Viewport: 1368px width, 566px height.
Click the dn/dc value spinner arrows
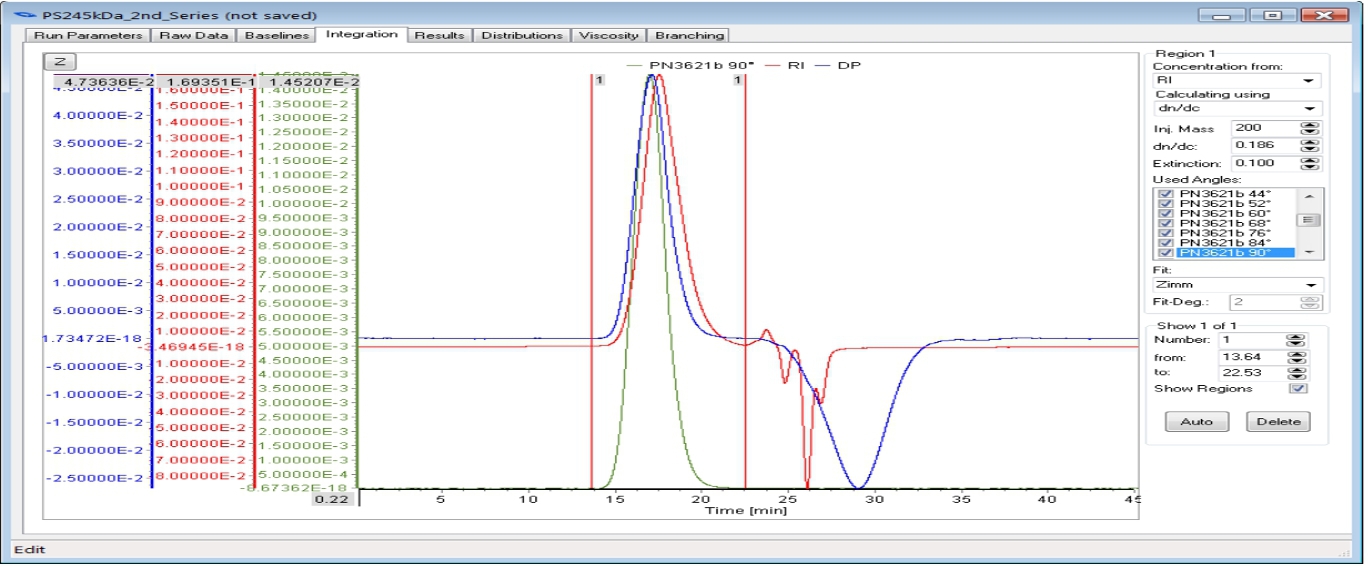pos(1307,146)
